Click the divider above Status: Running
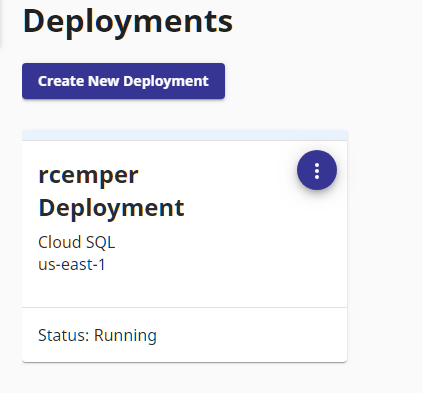The image size is (422, 393). pos(185,307)
